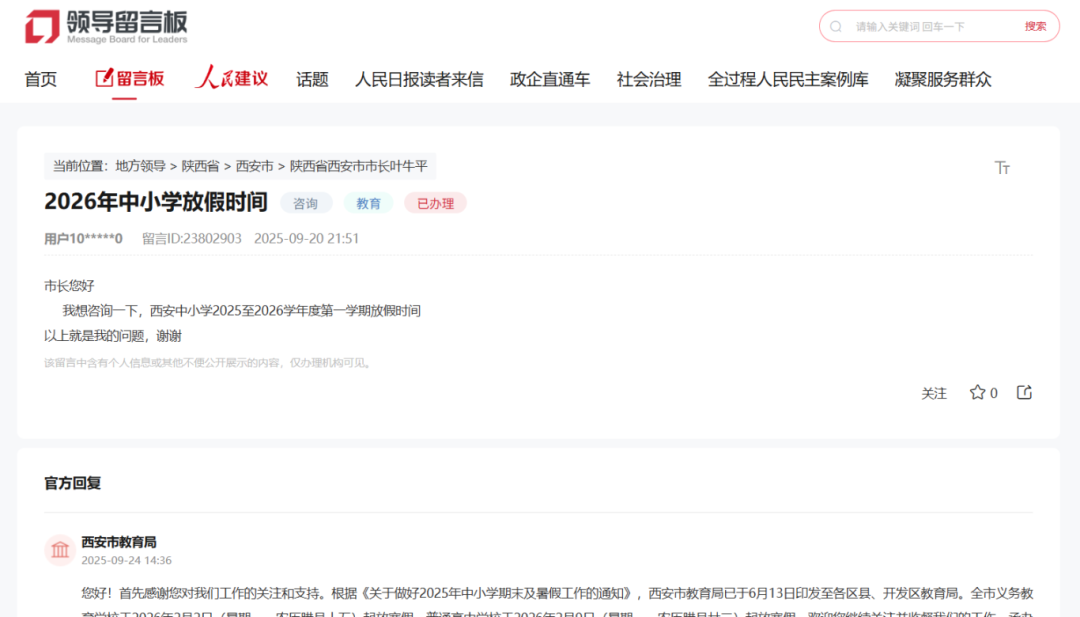Open 全过程人民民主案例库 menu item
This screenshot has height=617, width=1080.
click(788, 80)
